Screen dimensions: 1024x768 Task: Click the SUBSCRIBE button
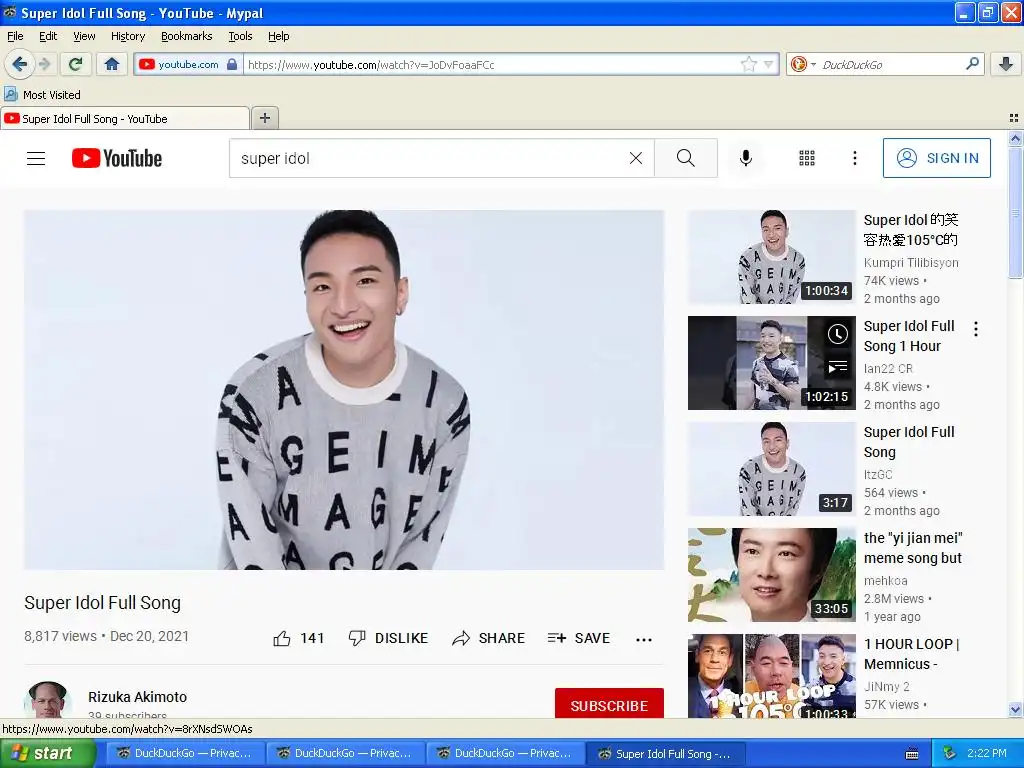609,705
